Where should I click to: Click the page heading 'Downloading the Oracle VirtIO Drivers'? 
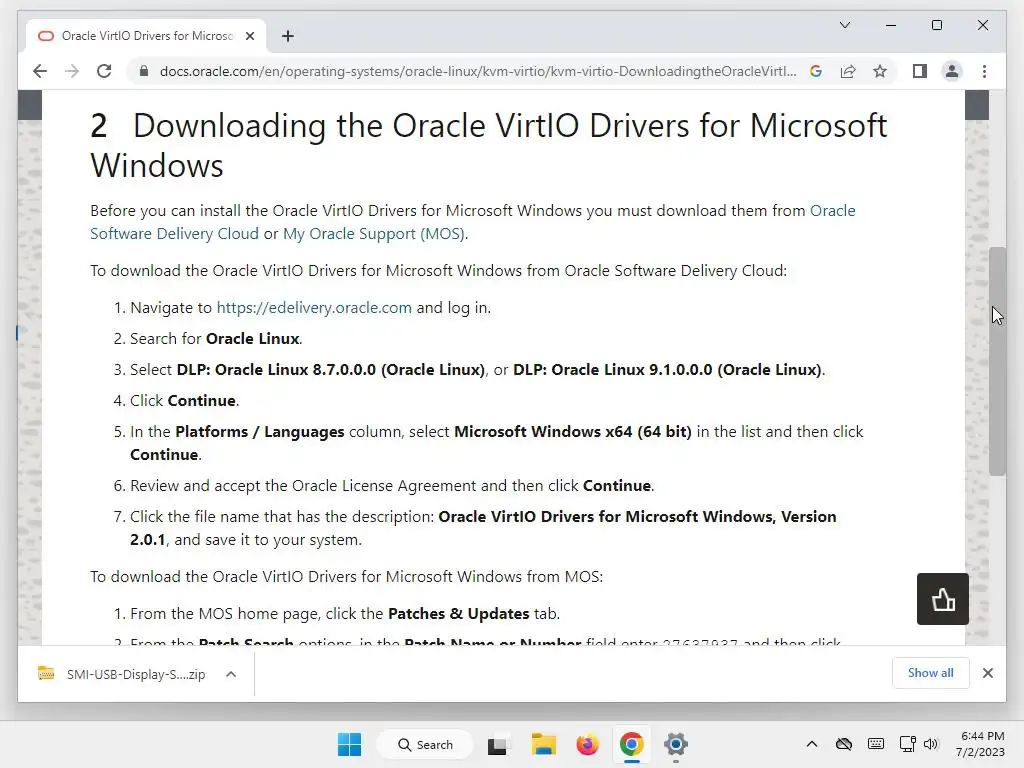pyautogui.click(x=488, y=145)
